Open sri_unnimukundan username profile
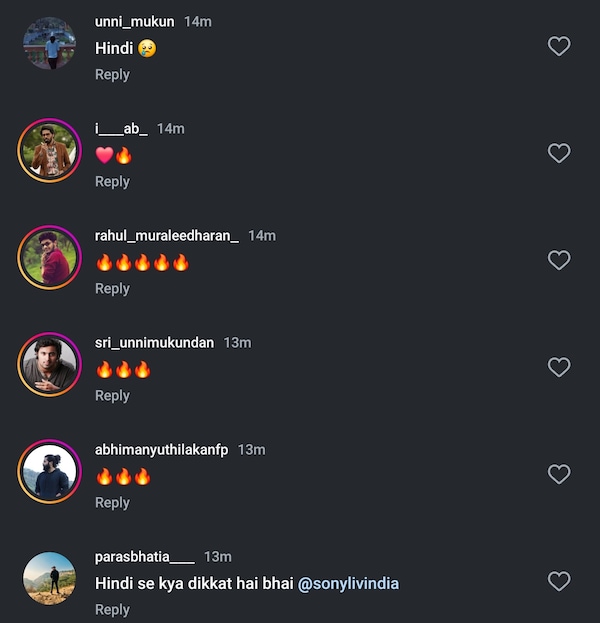The height and width of the screenshot is (623, 600). tap(154, 342)
